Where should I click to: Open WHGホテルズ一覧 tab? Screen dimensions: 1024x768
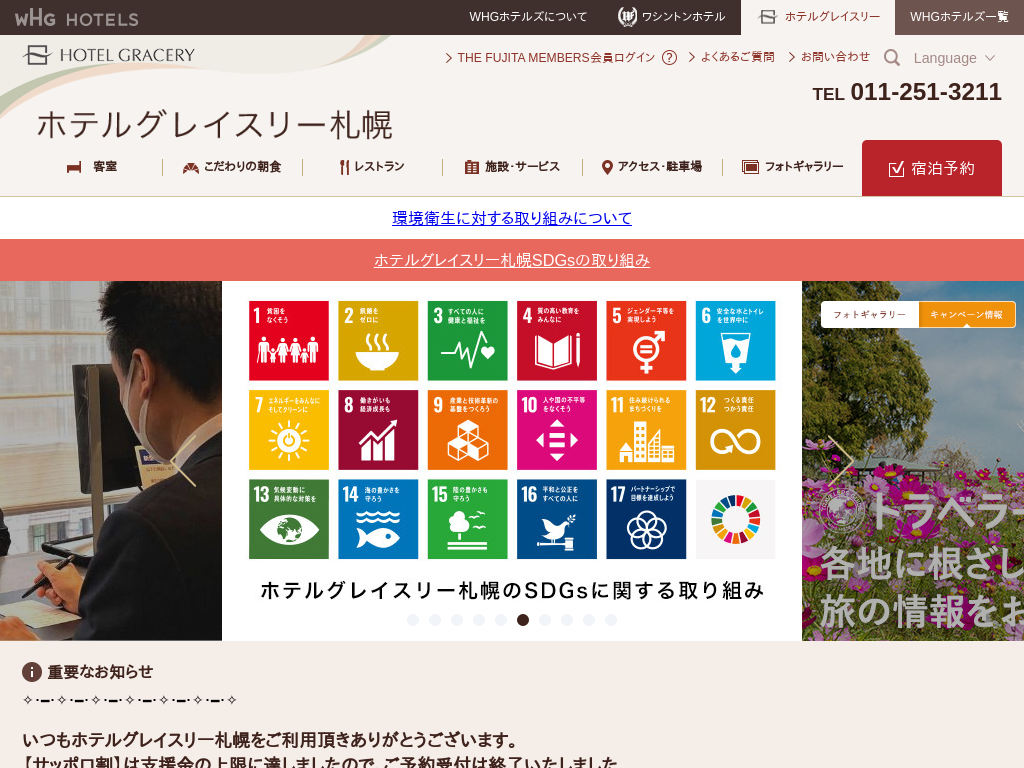click(959, 17)
